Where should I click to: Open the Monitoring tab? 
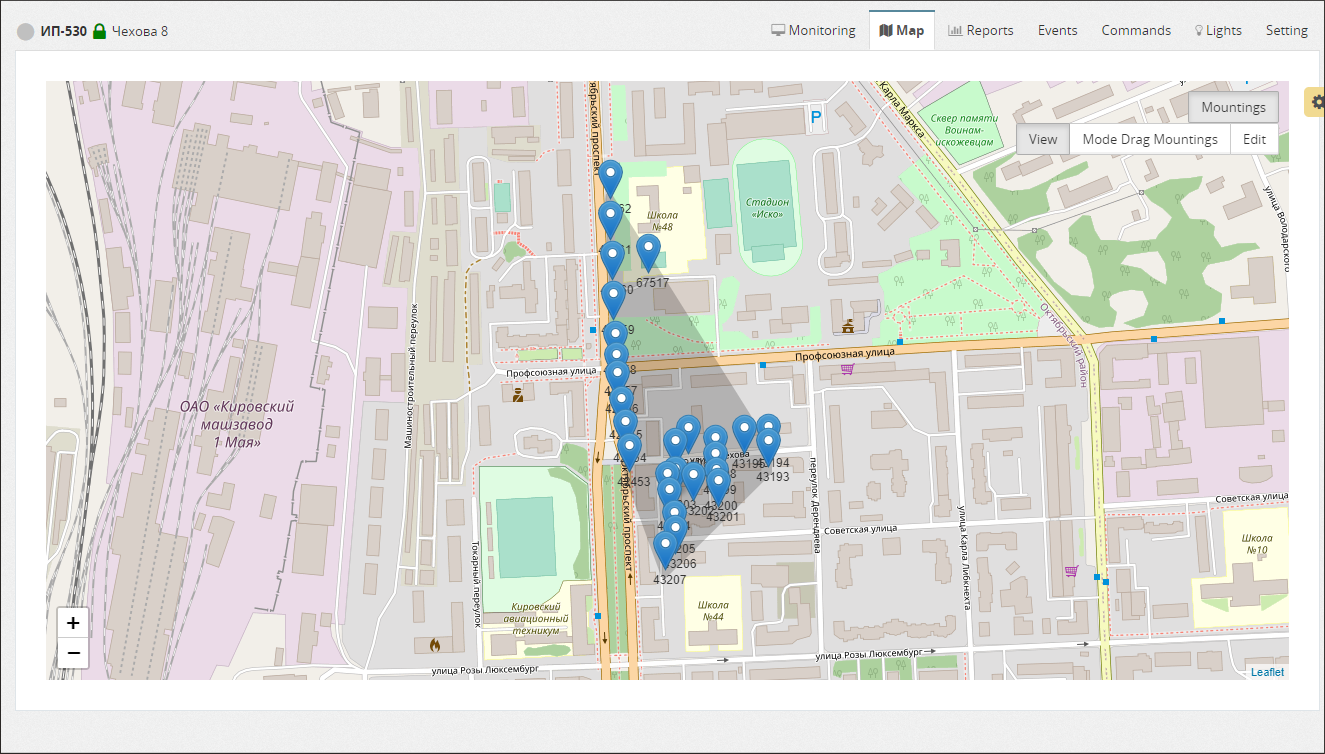click(x=813, y=30)
